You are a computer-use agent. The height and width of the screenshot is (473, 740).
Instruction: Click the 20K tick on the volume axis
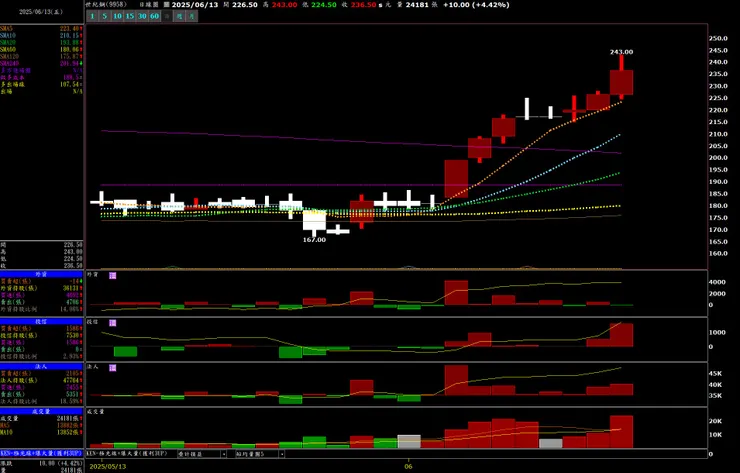click(715, 421)
